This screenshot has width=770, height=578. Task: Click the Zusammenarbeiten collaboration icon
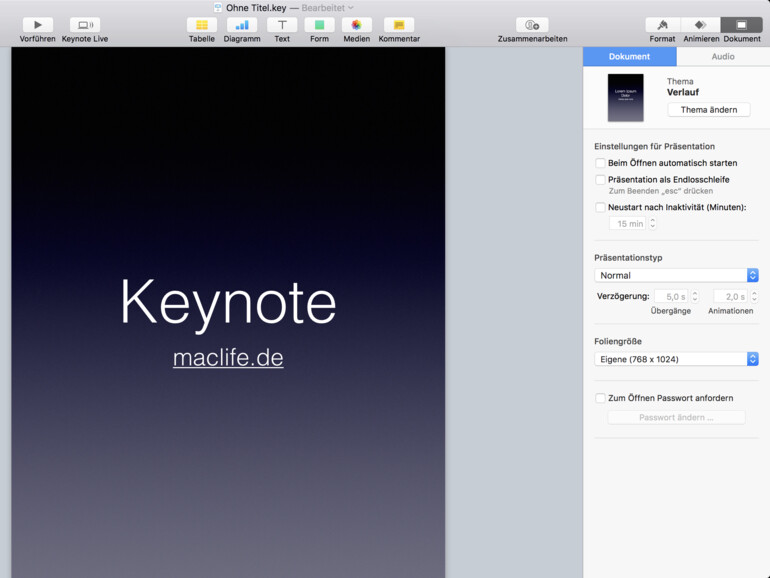click(x=532, y=25)
